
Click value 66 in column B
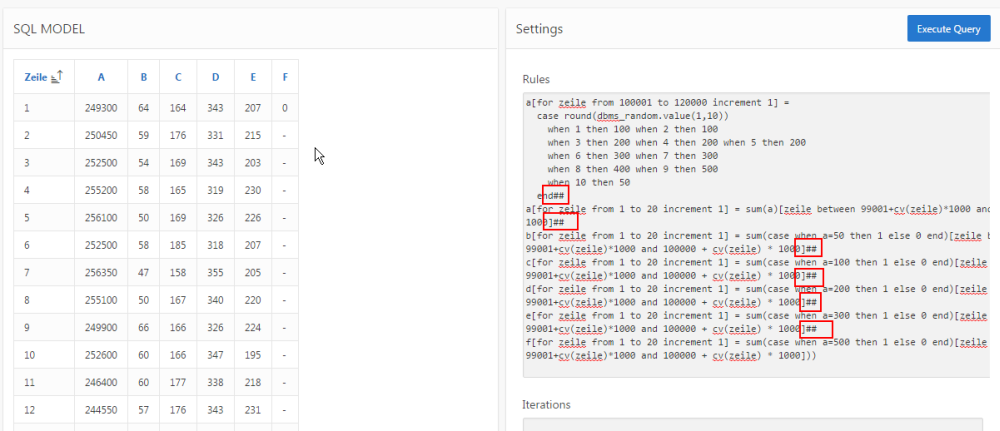[x=143, y=328]
